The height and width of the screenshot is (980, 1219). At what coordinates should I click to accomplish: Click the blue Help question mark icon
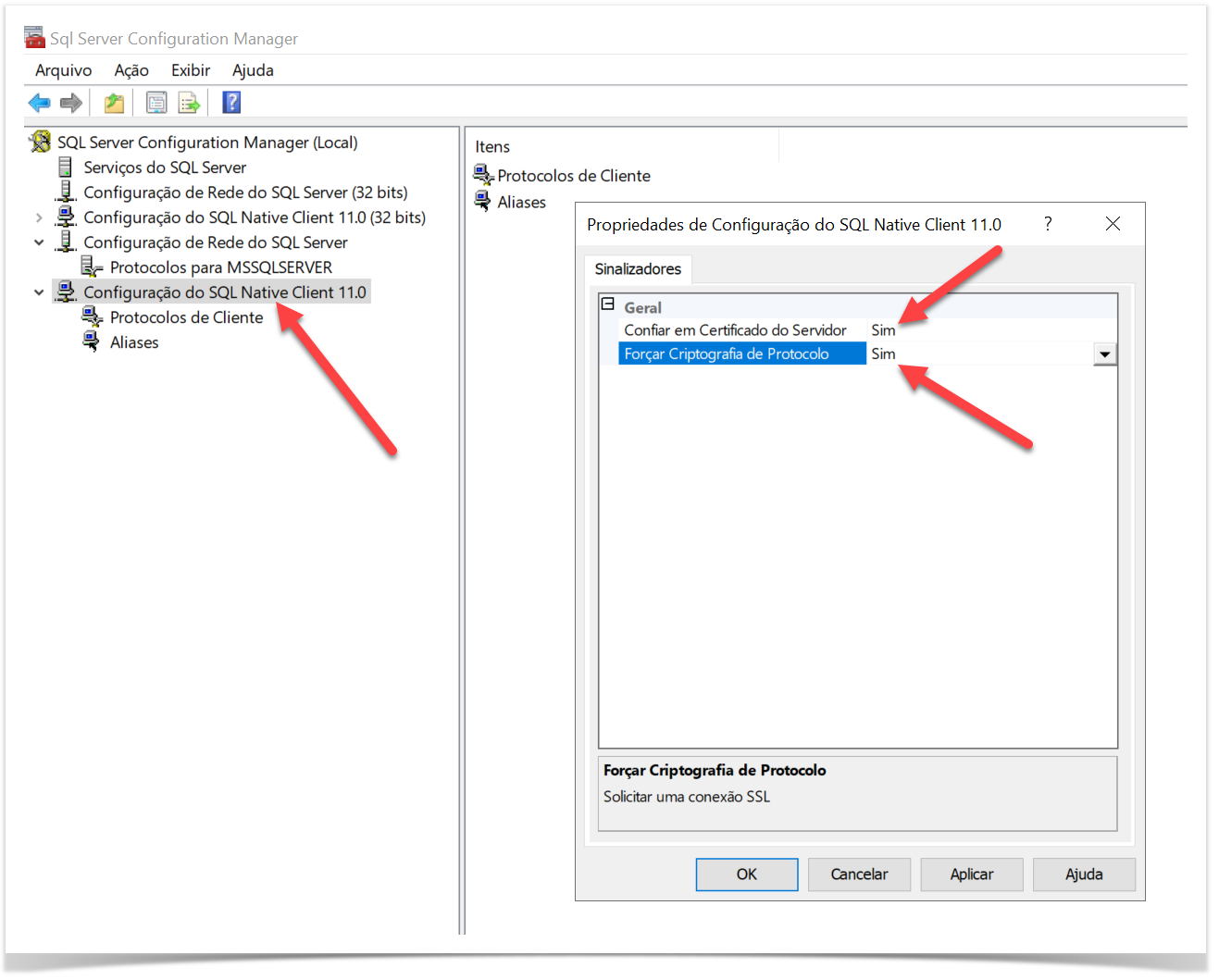click(x=231, y=103)
